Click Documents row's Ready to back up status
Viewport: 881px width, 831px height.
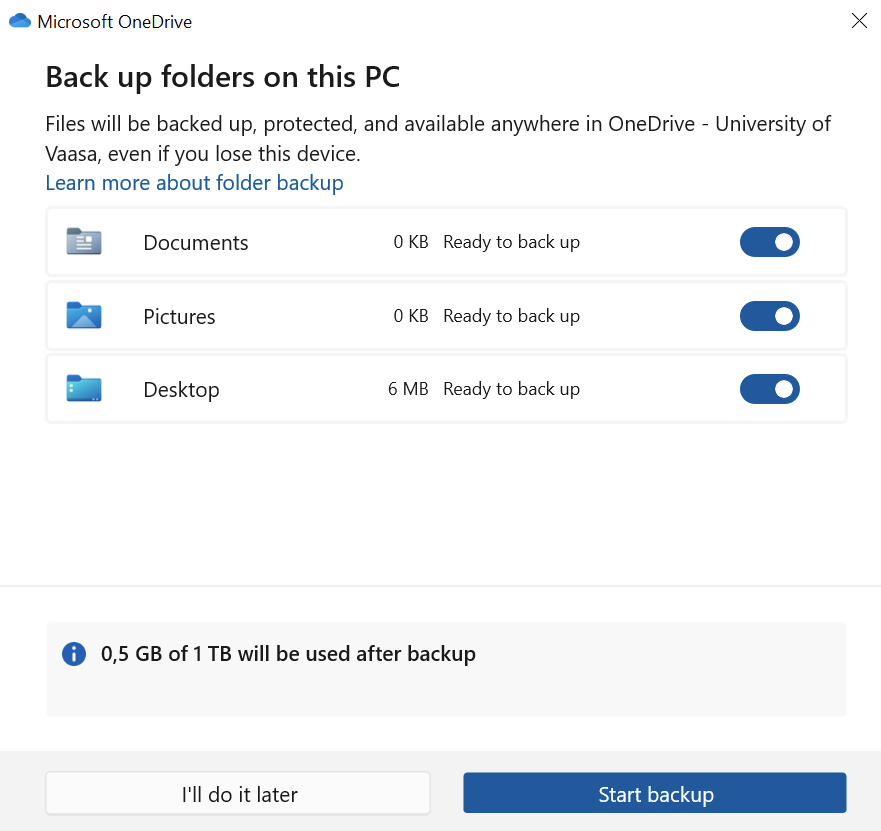pyautogui.click(x=511, y=242)
